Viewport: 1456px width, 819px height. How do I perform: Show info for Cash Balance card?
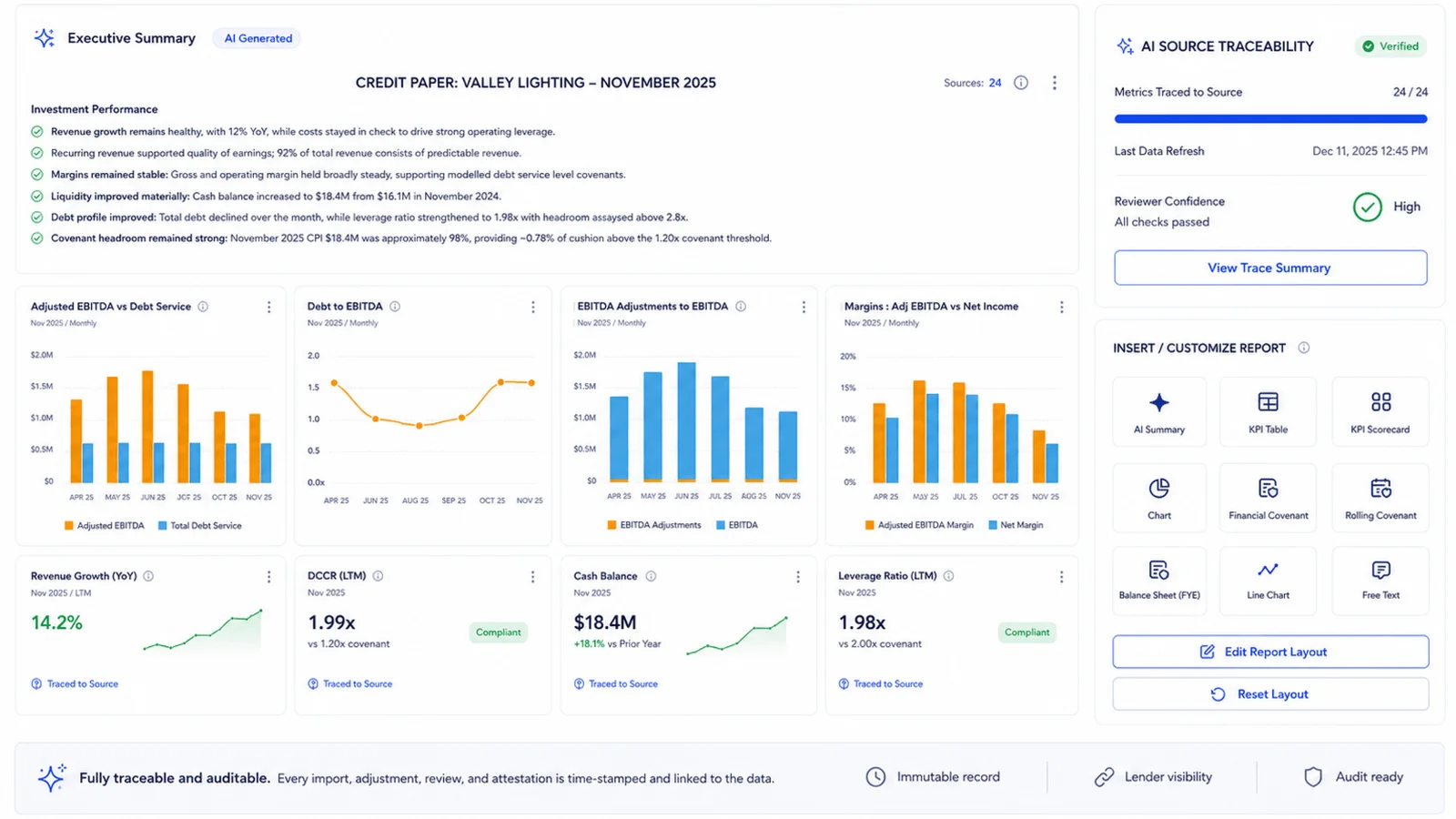[x=651, y=576]
